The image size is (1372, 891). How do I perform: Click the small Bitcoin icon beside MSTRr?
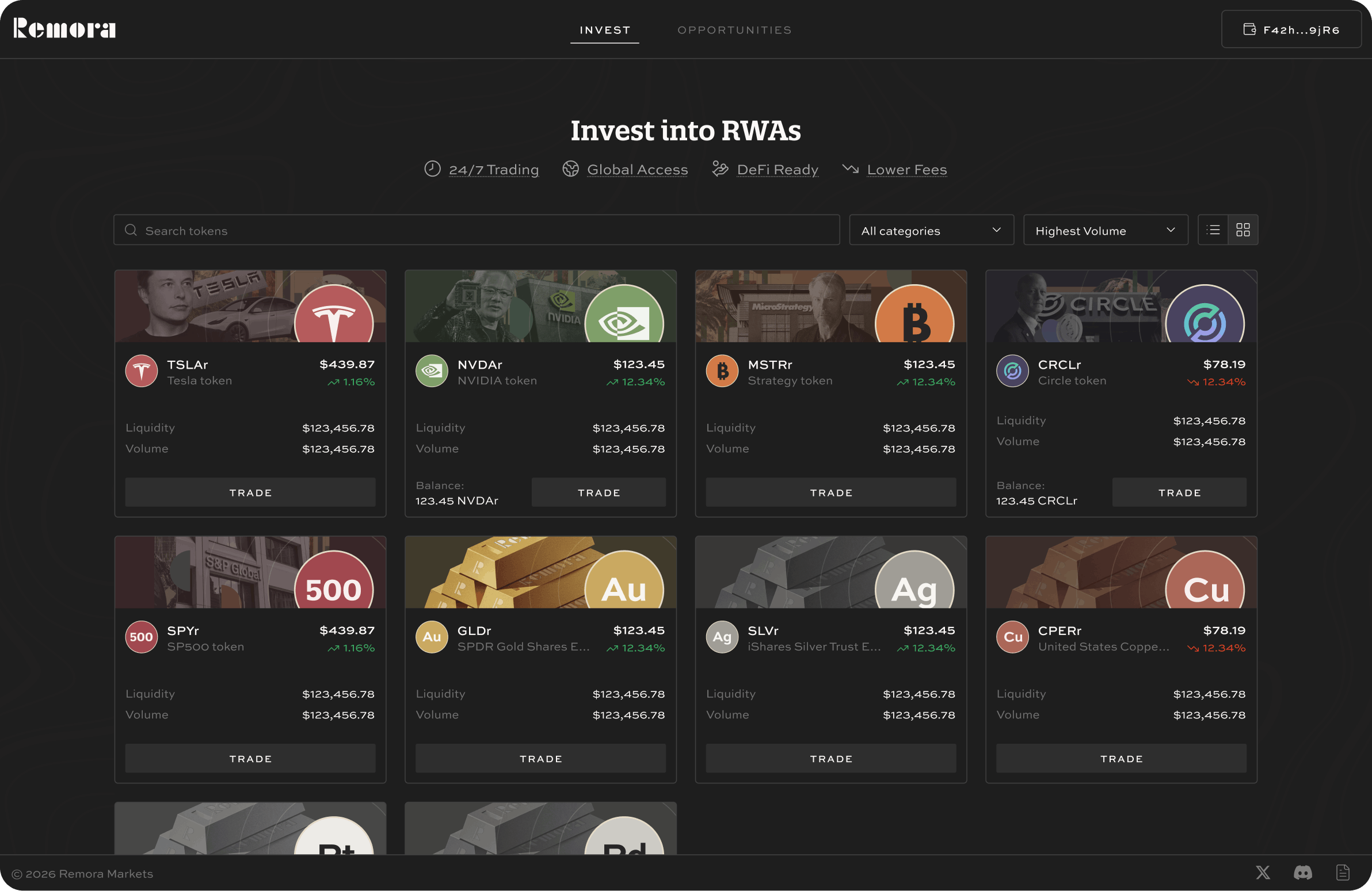722,371
